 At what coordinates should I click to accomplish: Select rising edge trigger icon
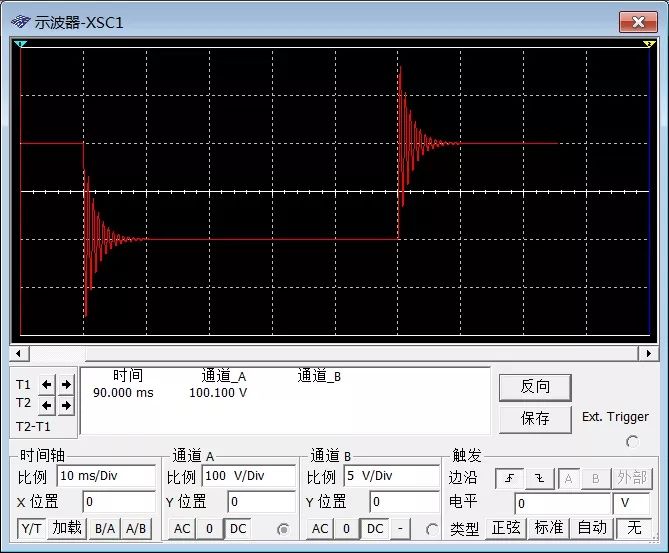[509, 478]
